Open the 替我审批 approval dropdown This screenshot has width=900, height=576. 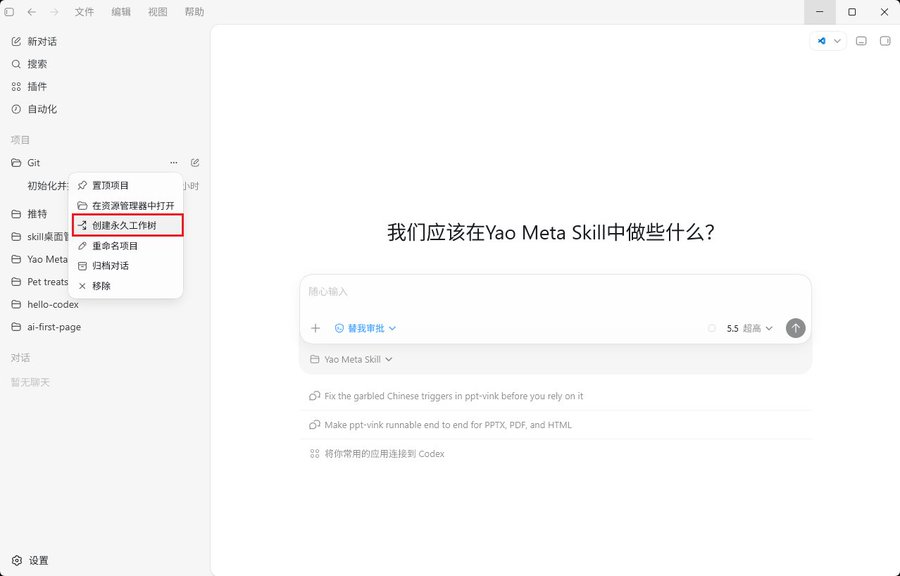[365, 328]
